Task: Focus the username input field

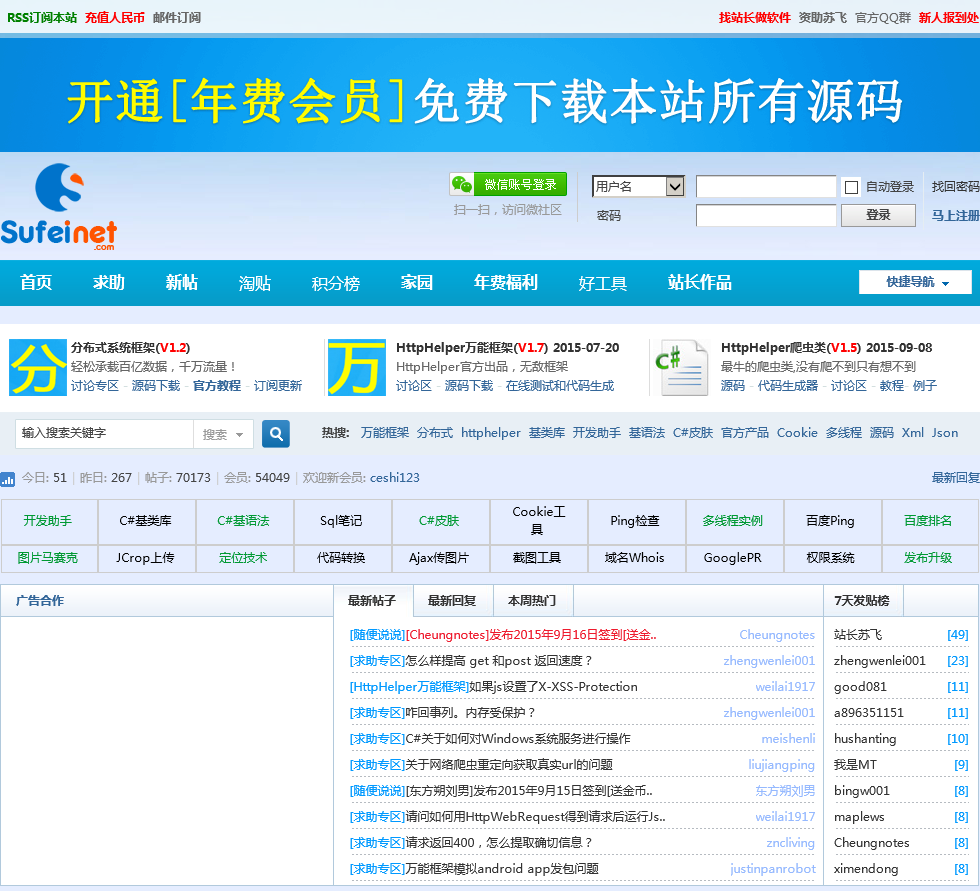Action: (766, 186)
